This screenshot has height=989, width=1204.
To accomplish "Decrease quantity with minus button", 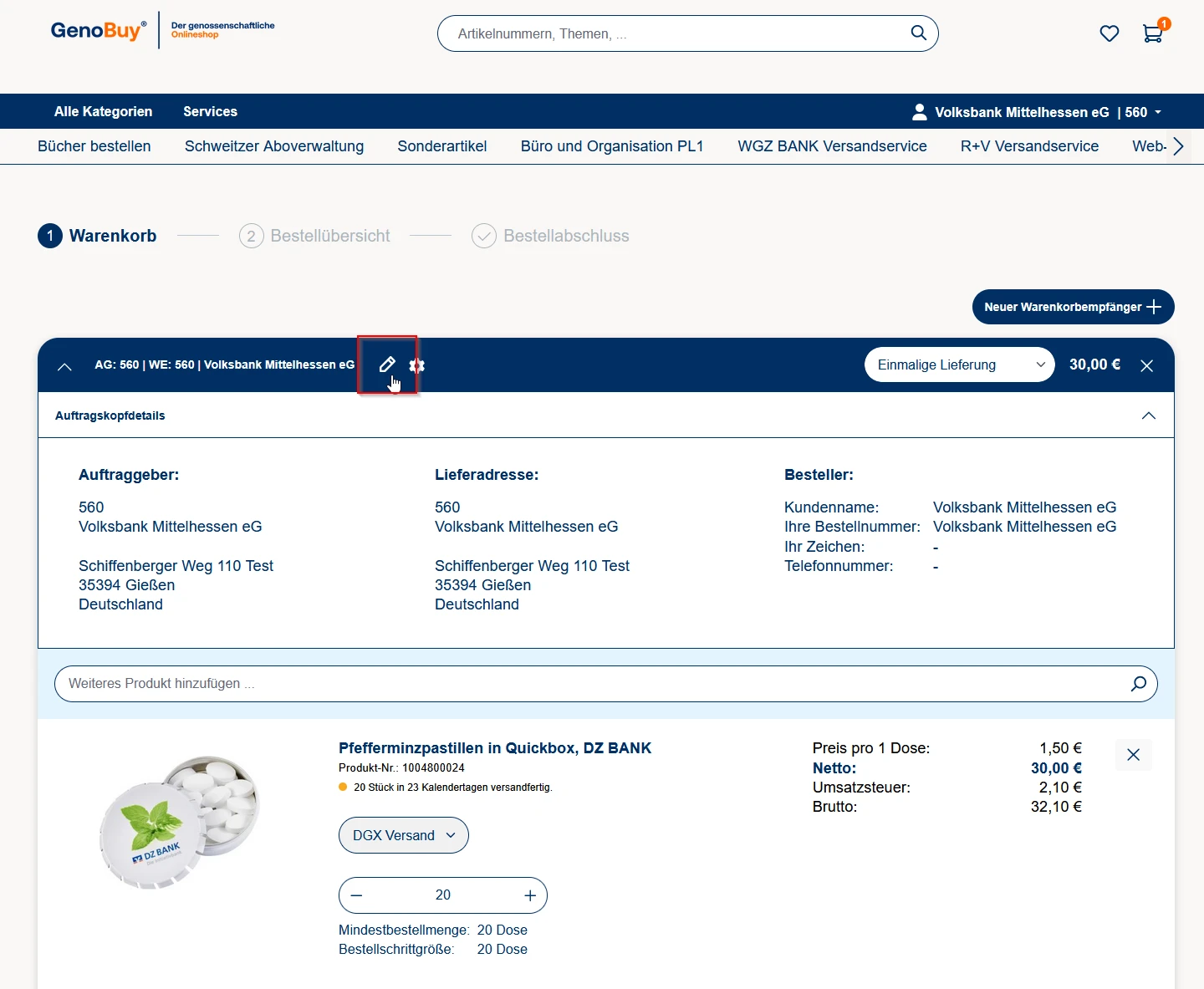I will [x=357, y=895].
